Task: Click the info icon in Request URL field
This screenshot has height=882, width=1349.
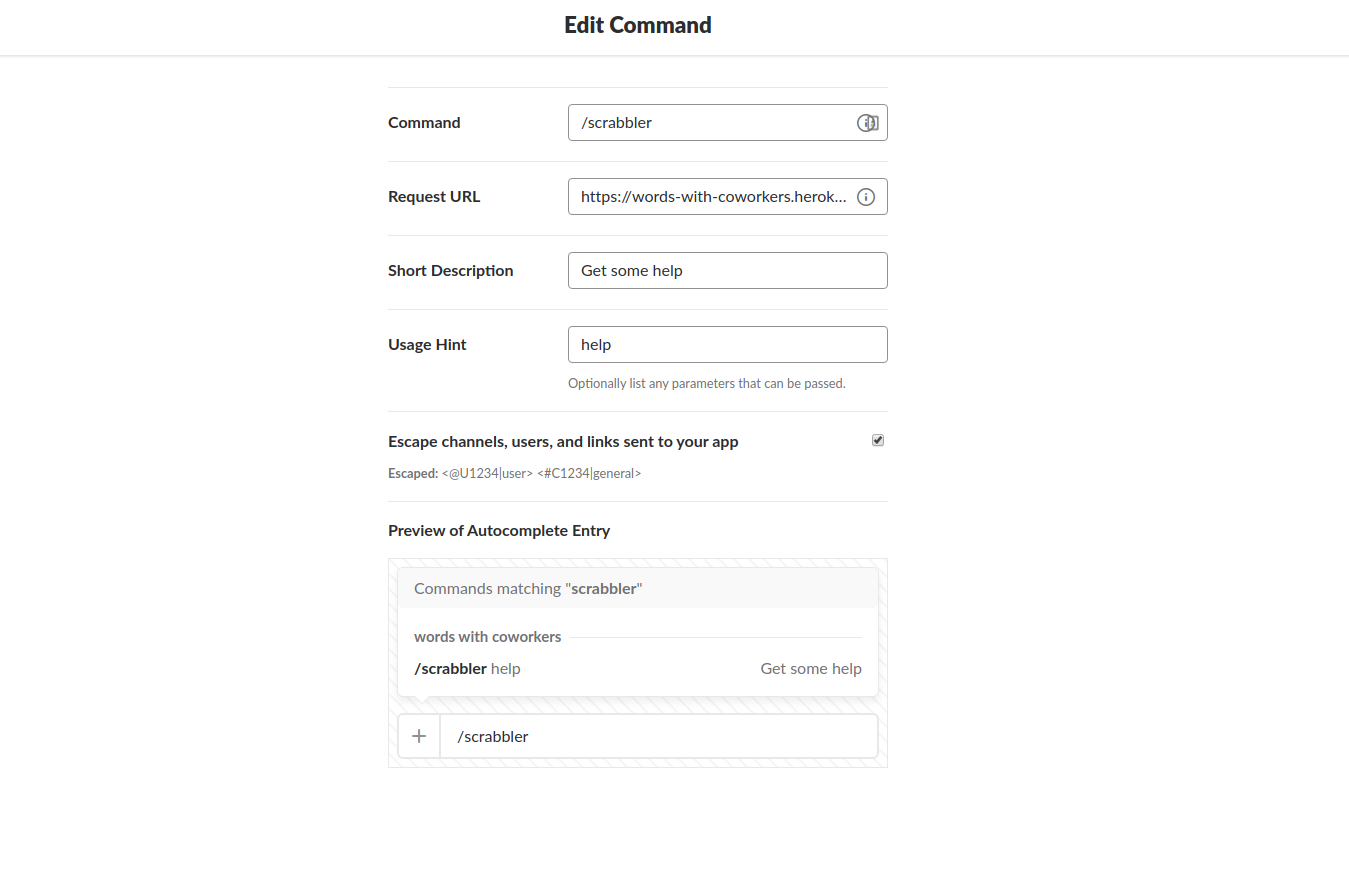Action: coord(866,197)
